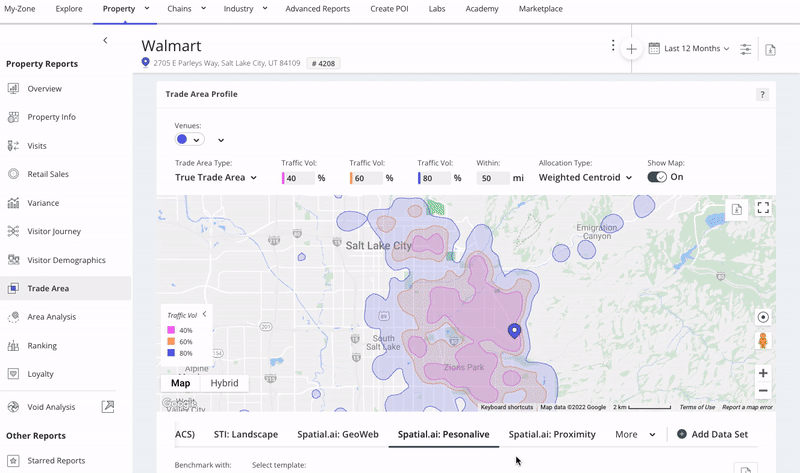Edit the 60 percent Traffic Vol field
This screenshot has width=800, height=473.
point(367,178)
